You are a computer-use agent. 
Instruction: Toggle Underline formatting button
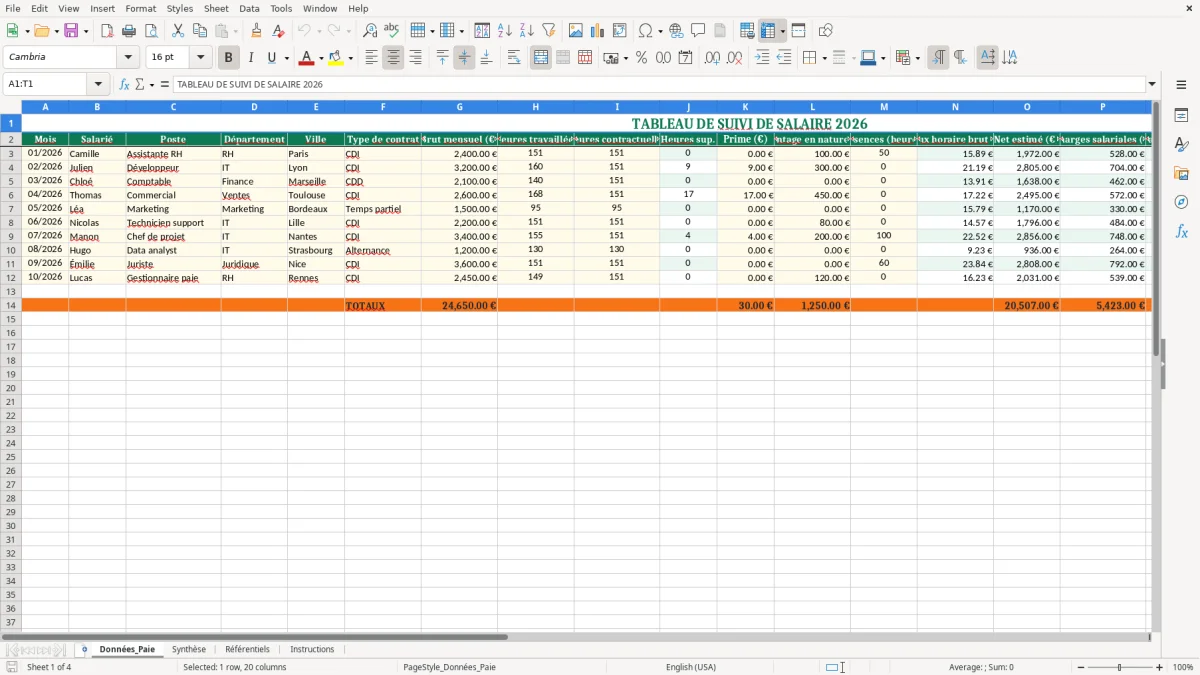pyautogui.click(x=271, y=58)
